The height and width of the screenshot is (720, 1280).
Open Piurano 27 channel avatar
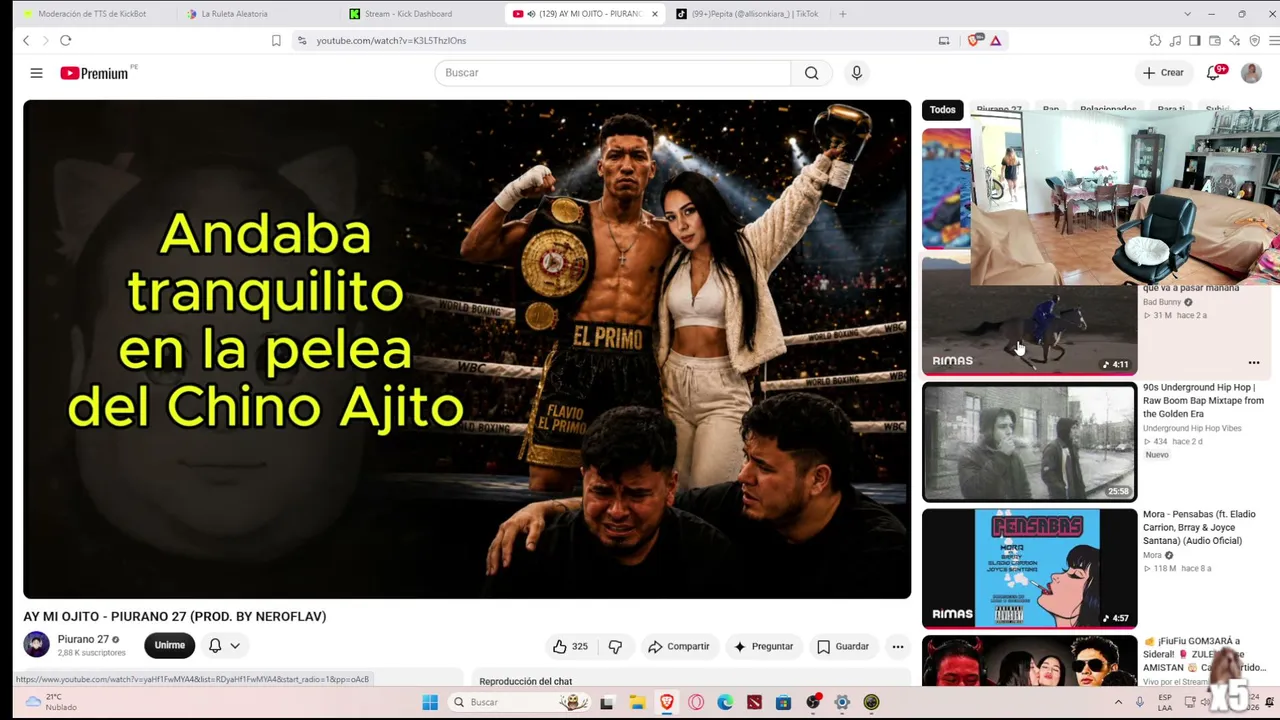(36, 645)
